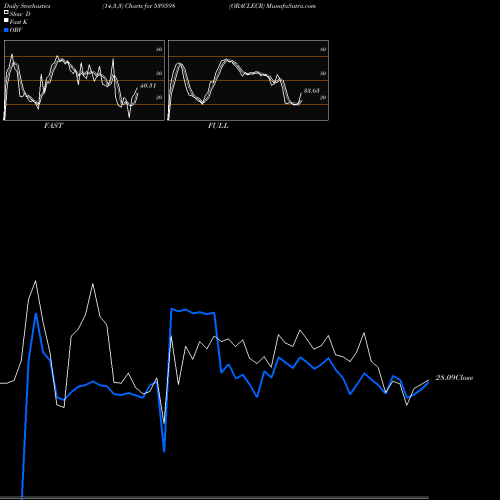Click the 50 axis label in FAST chart
The width and height of the screenshot is (500, 500).
(159, 74)
